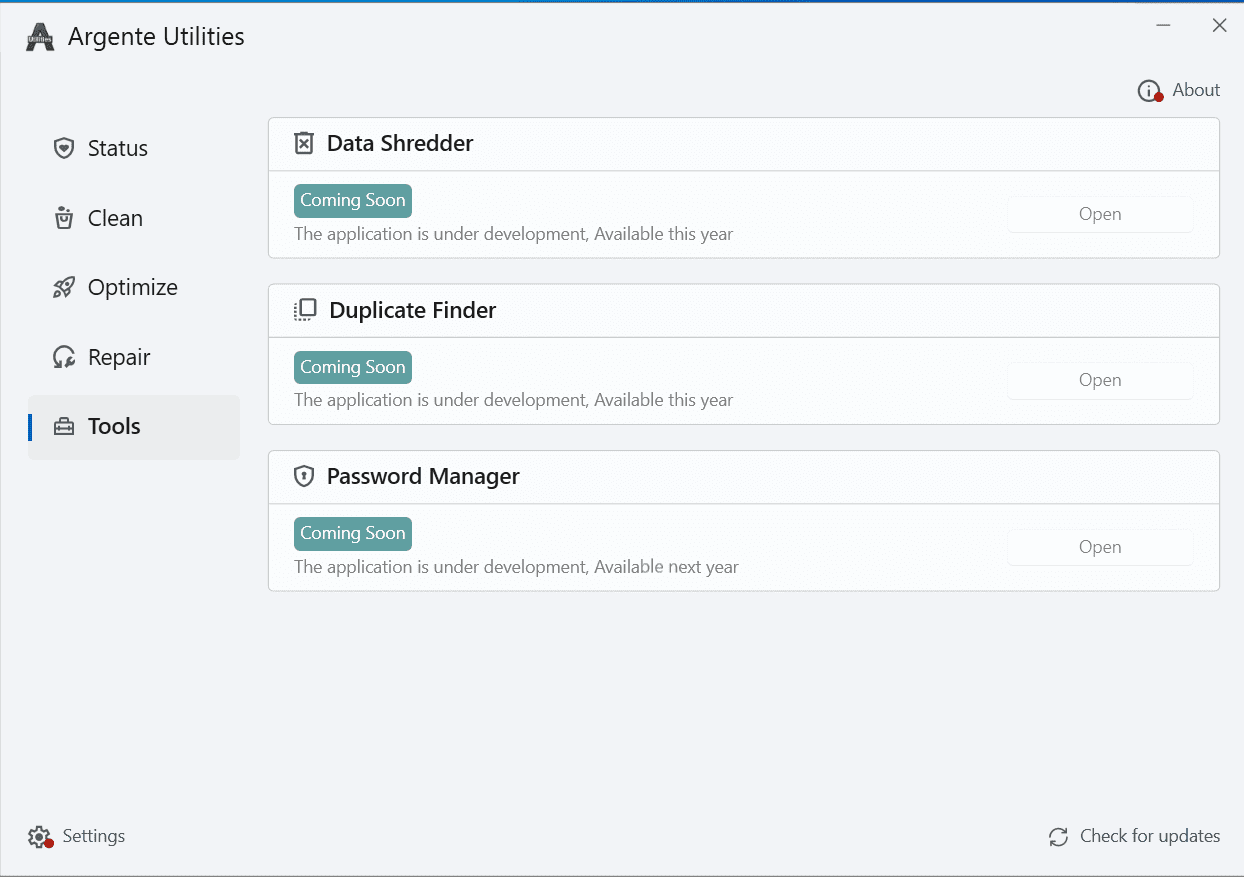Click the Tools toolbox icon

pos(64,427)
